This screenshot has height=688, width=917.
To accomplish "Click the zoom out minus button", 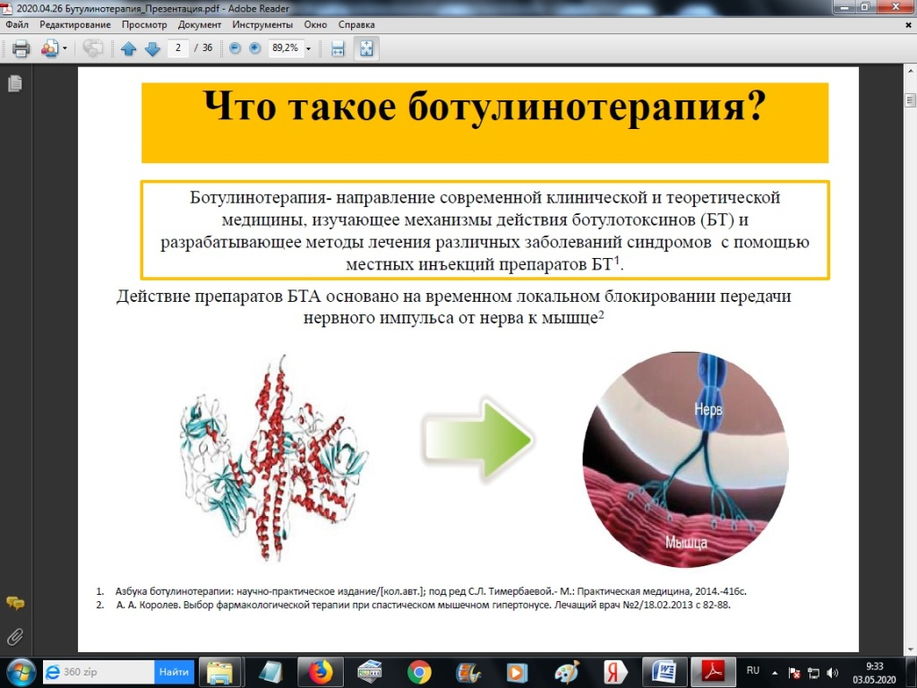I will point(235,48).
